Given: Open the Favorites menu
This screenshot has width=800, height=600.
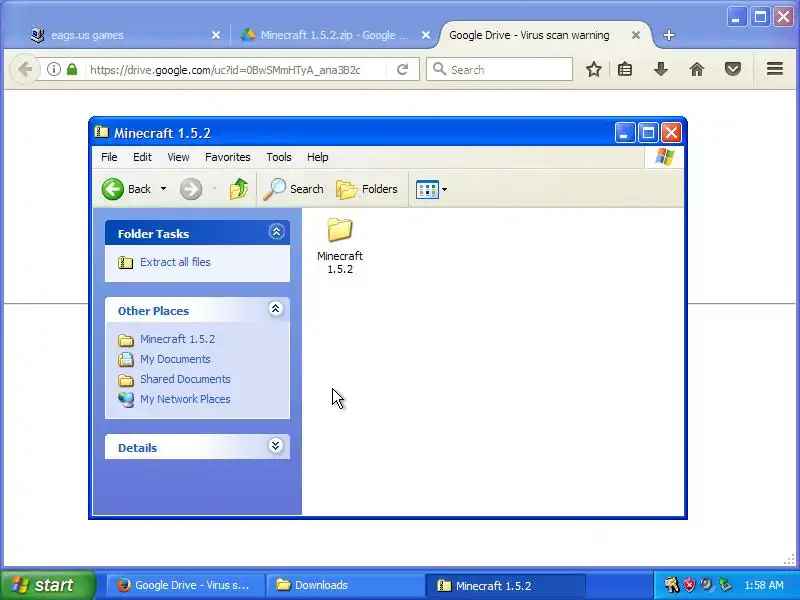Looking at the screenshot, I should [x=228, y=157].
